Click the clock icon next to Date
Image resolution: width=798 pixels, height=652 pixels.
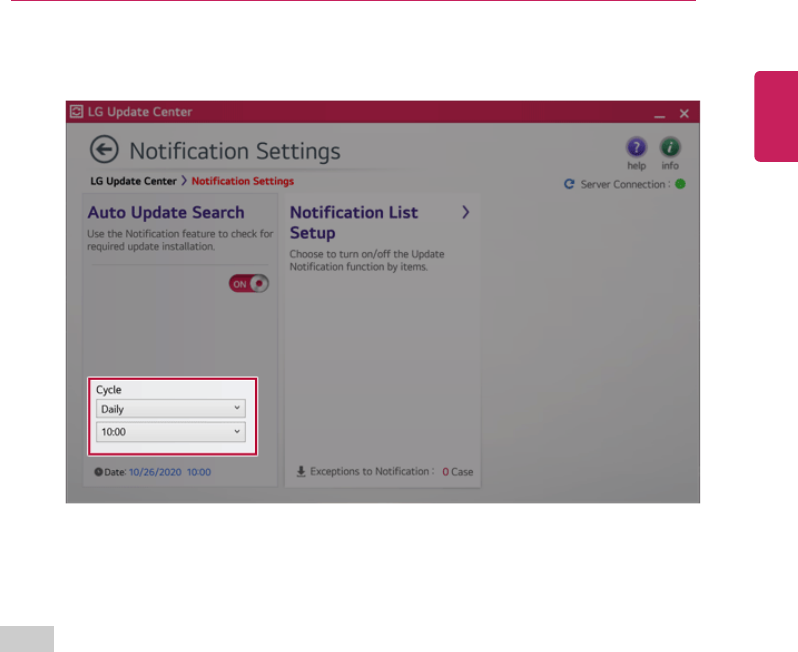[x=98, y=472]
